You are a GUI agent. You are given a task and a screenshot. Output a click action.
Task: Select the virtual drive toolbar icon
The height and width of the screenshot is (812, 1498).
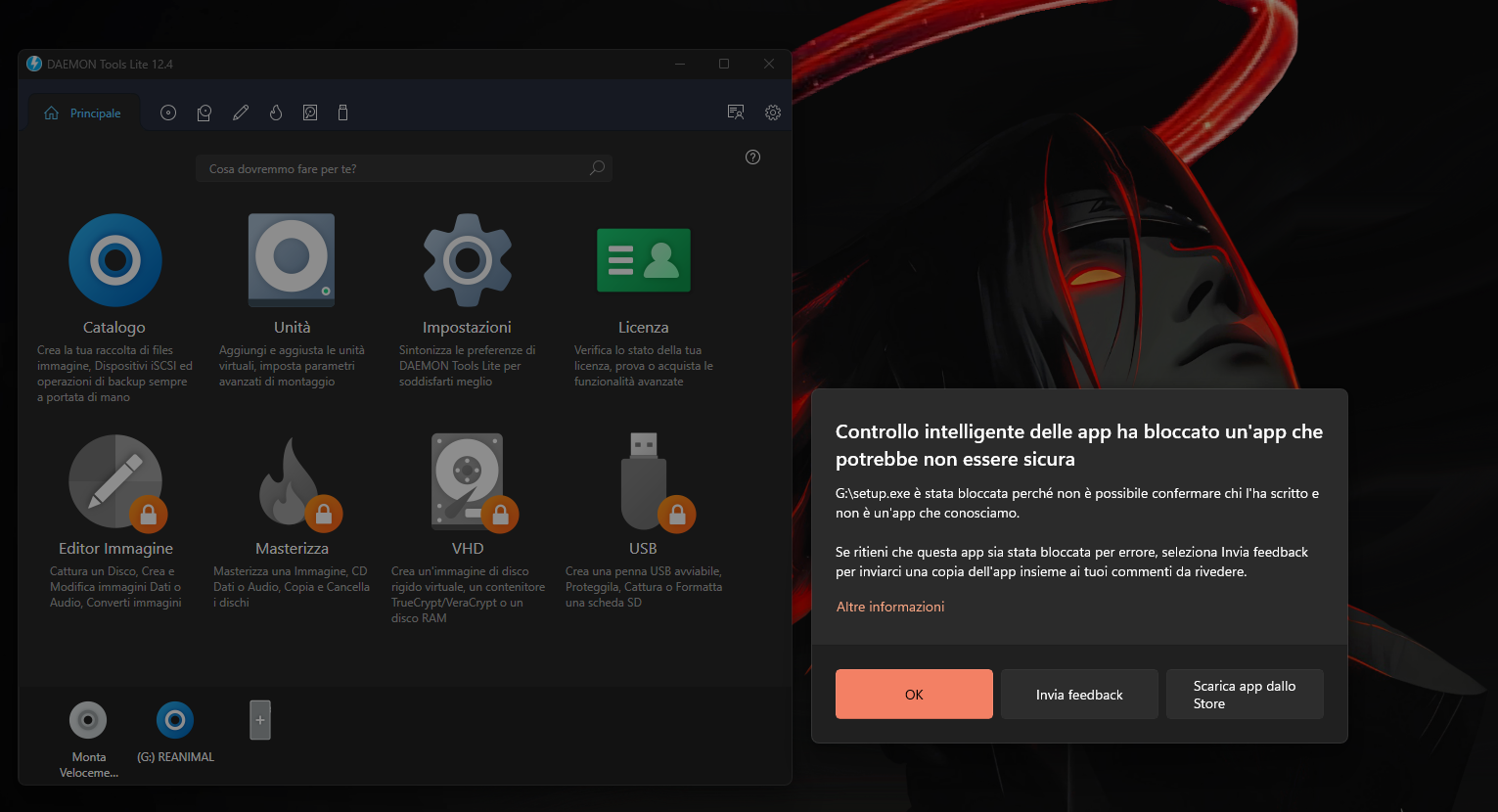point(204,113)
